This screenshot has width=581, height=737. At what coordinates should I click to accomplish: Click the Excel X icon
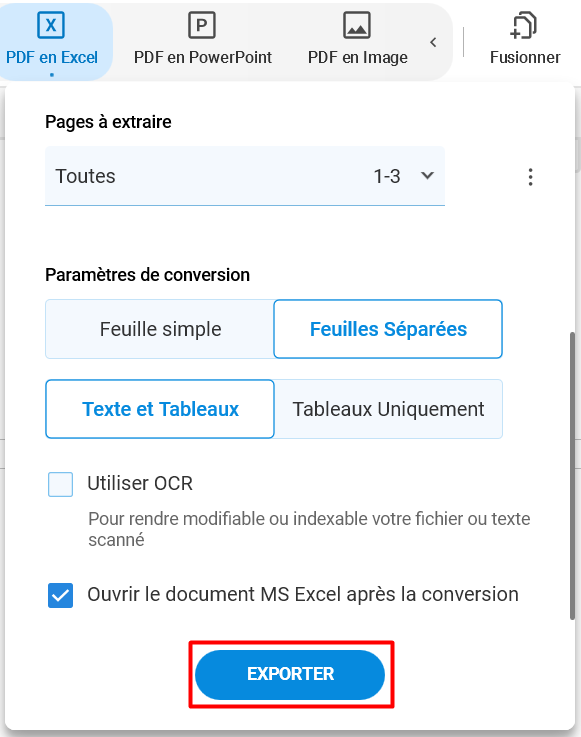51,25
